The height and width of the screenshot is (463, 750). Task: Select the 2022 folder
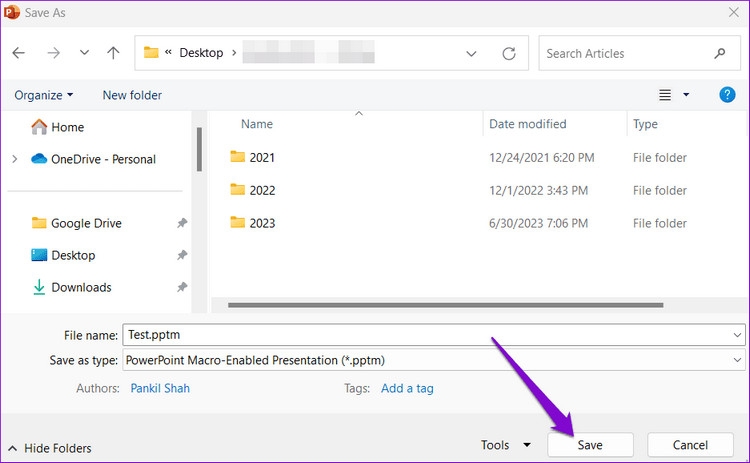[x=262, y=190]
